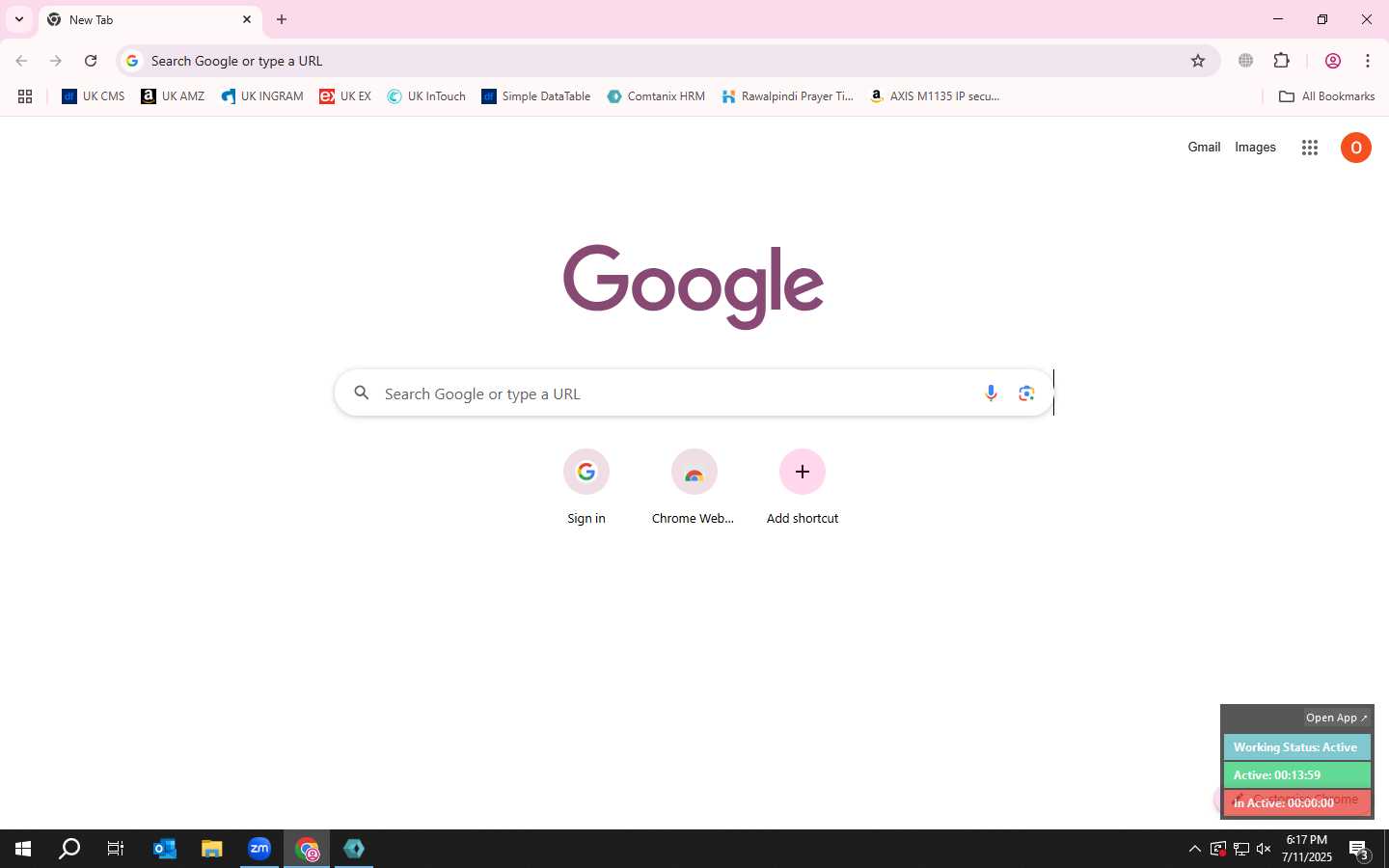Image resolution: width=1389 pixels, height=868 pixels.
Task: Open the UK CMS bookmark
Action: [94, 96]
